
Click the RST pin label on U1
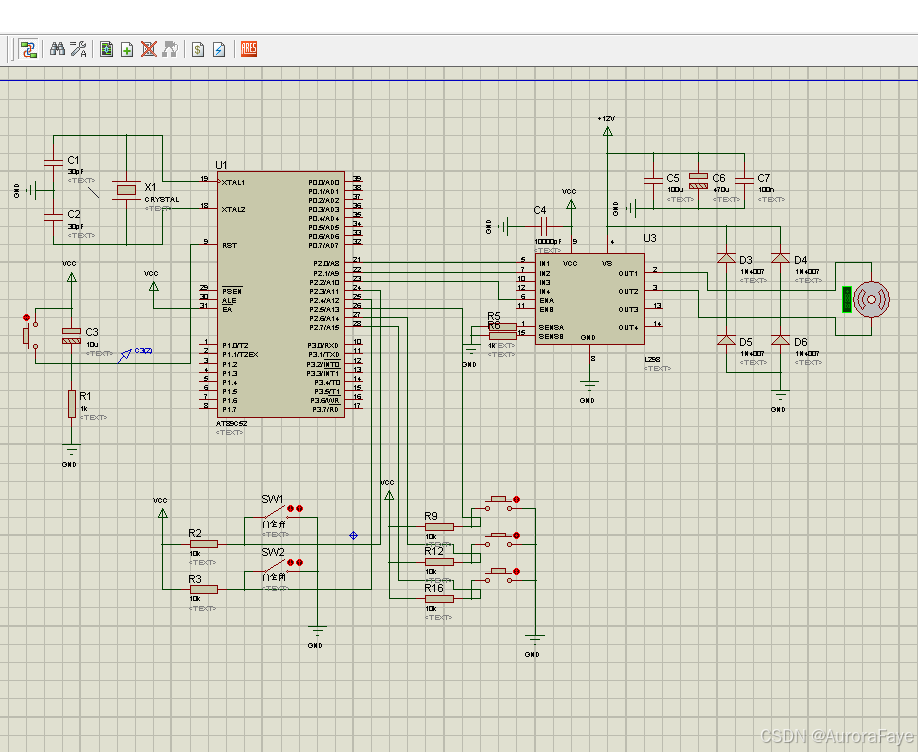coord(230,245)
